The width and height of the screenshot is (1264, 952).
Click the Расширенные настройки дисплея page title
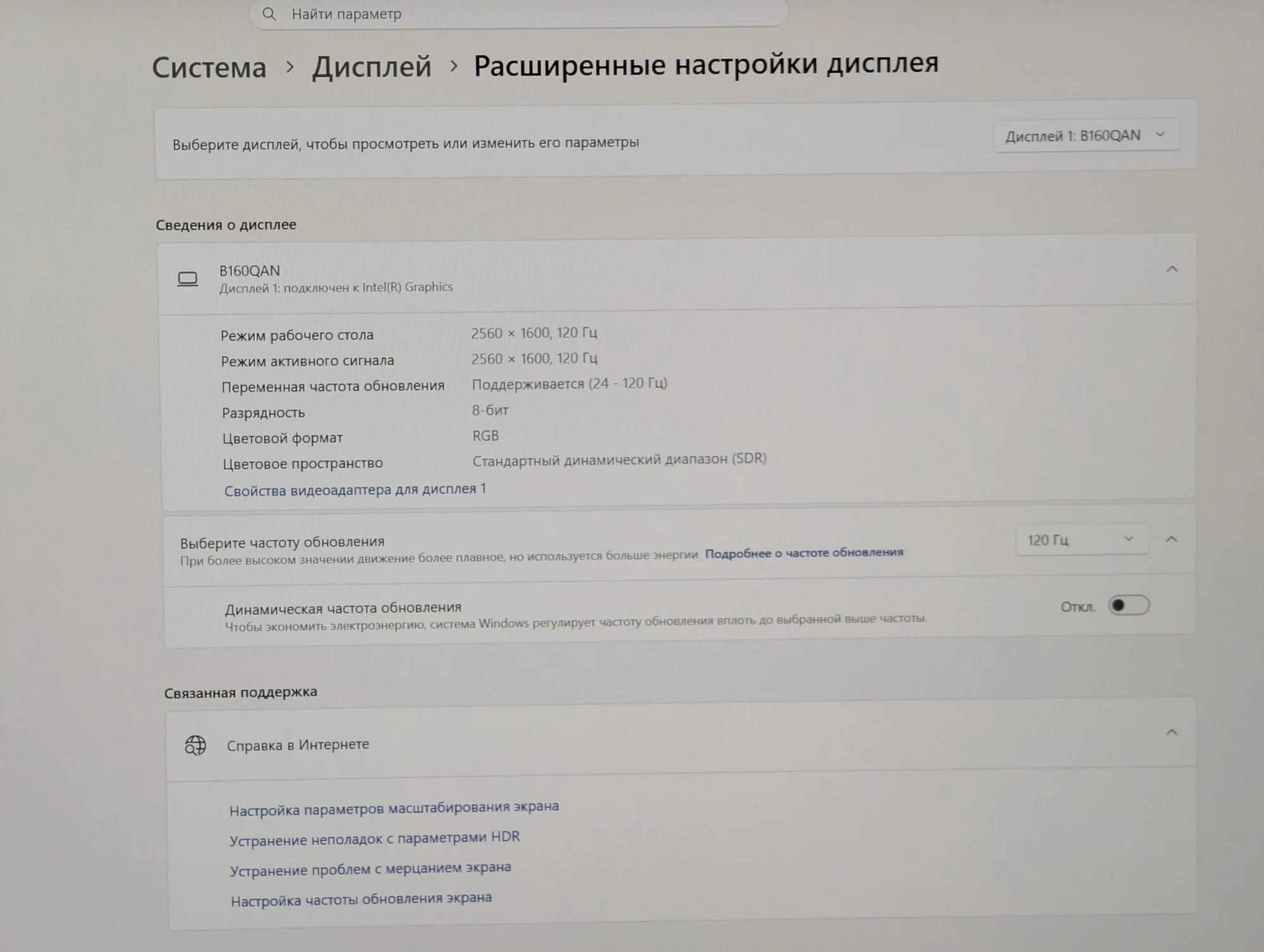706,64
